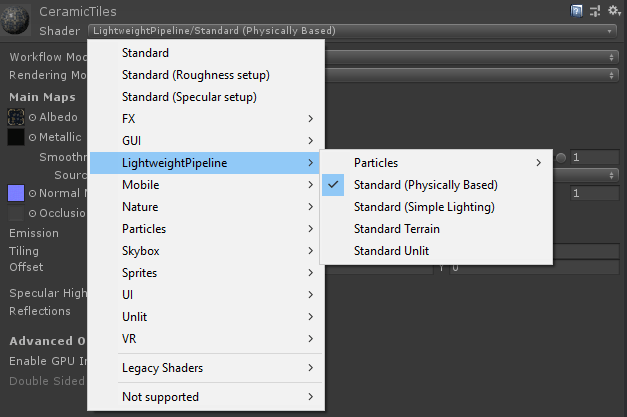Click the Normal Map texture slot
The width and height of the screenshot is (627, 417).
coord(16,193)
